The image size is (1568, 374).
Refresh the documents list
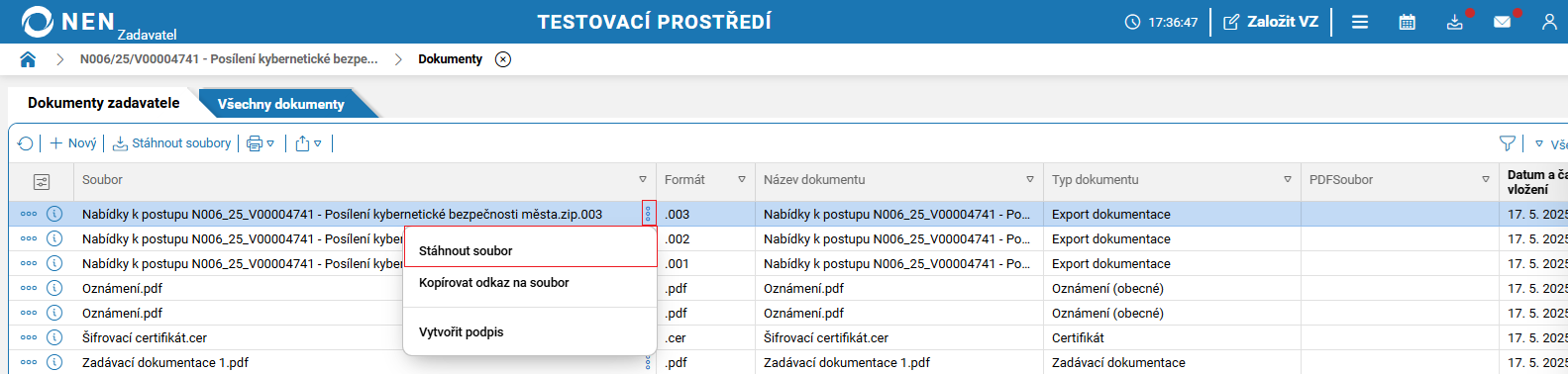pos(26,143)
